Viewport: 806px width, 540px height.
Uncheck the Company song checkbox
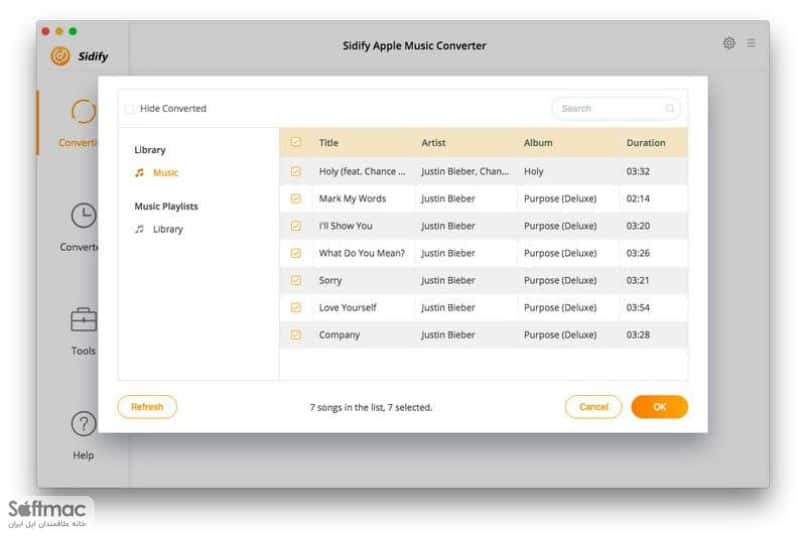coord(296,334)
